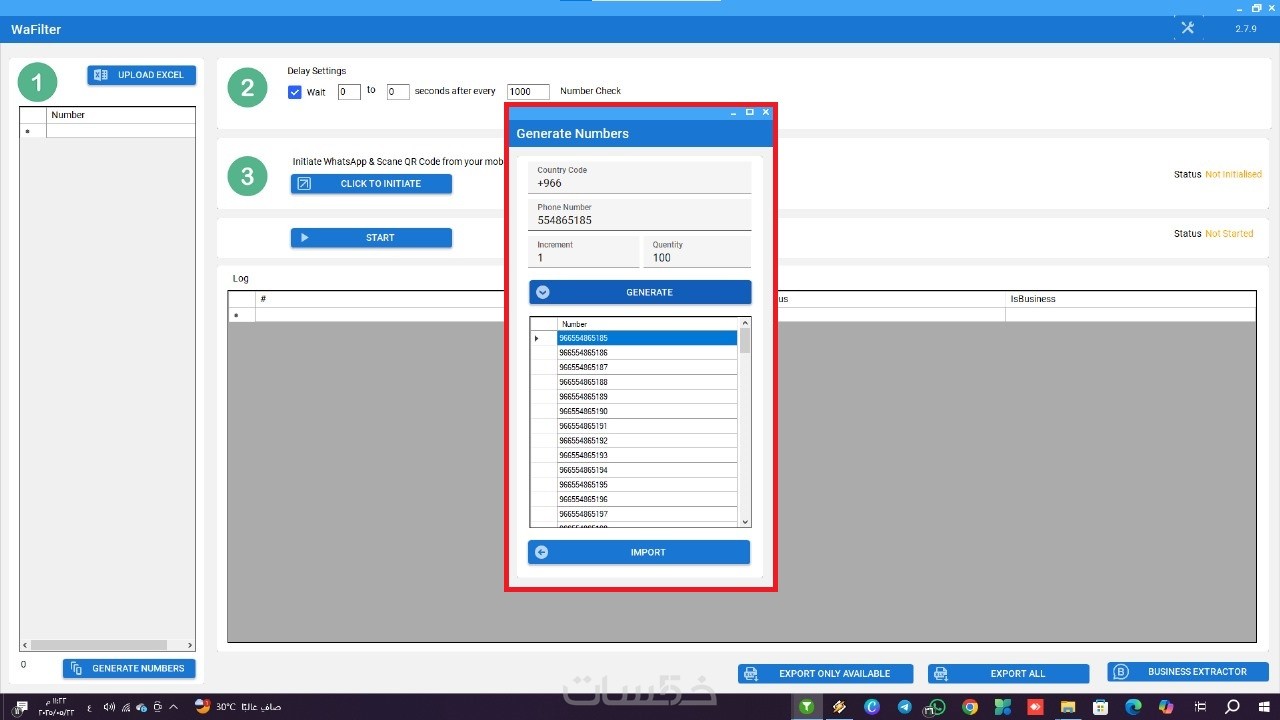Click the EXPORT ALL button

[x=1008, y=674]
